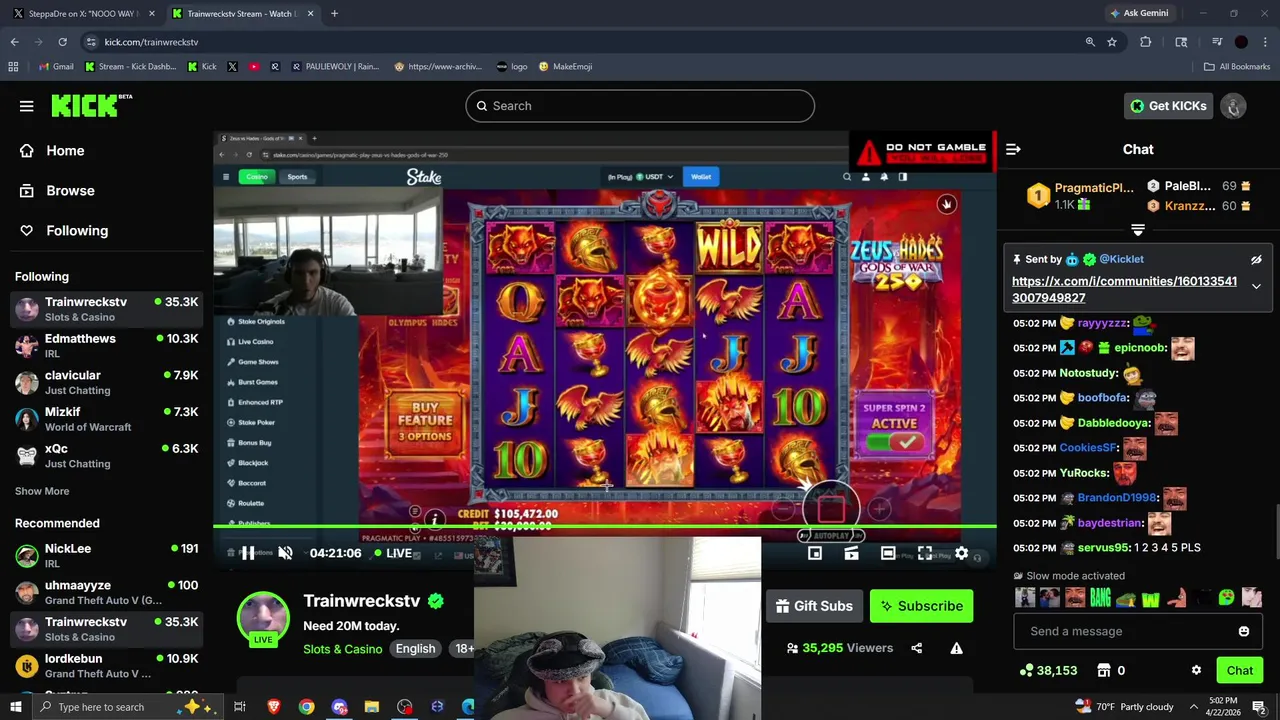The height and width of the screenshot is (720, 1280).
Task: Open Browse in sidebar
Action: [59, 191]
